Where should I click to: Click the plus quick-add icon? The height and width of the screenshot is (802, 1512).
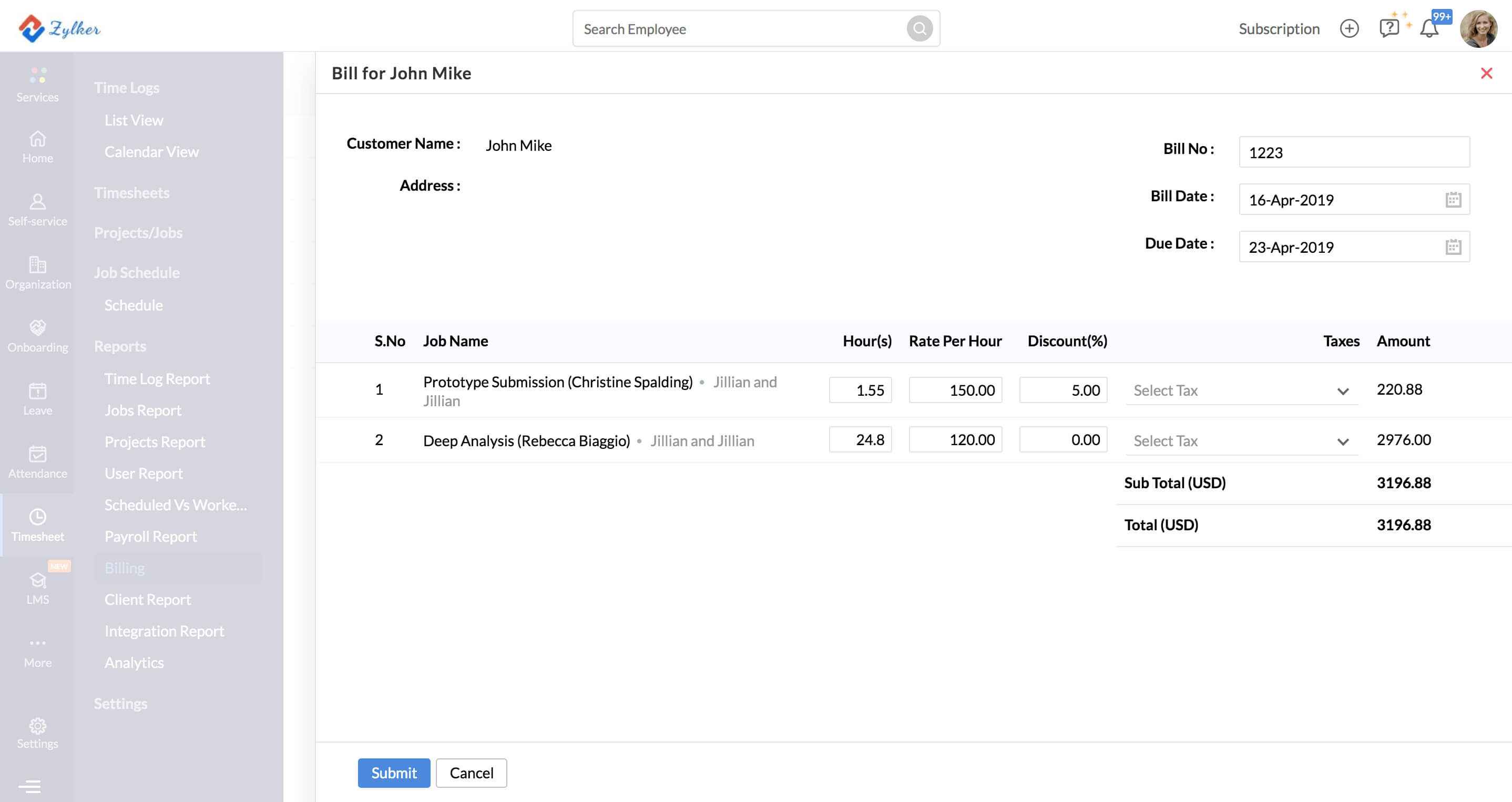tap(1349, 29)
